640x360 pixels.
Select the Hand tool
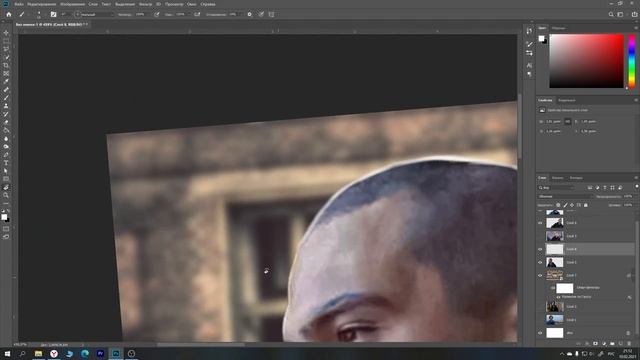[x=6, y=188]
